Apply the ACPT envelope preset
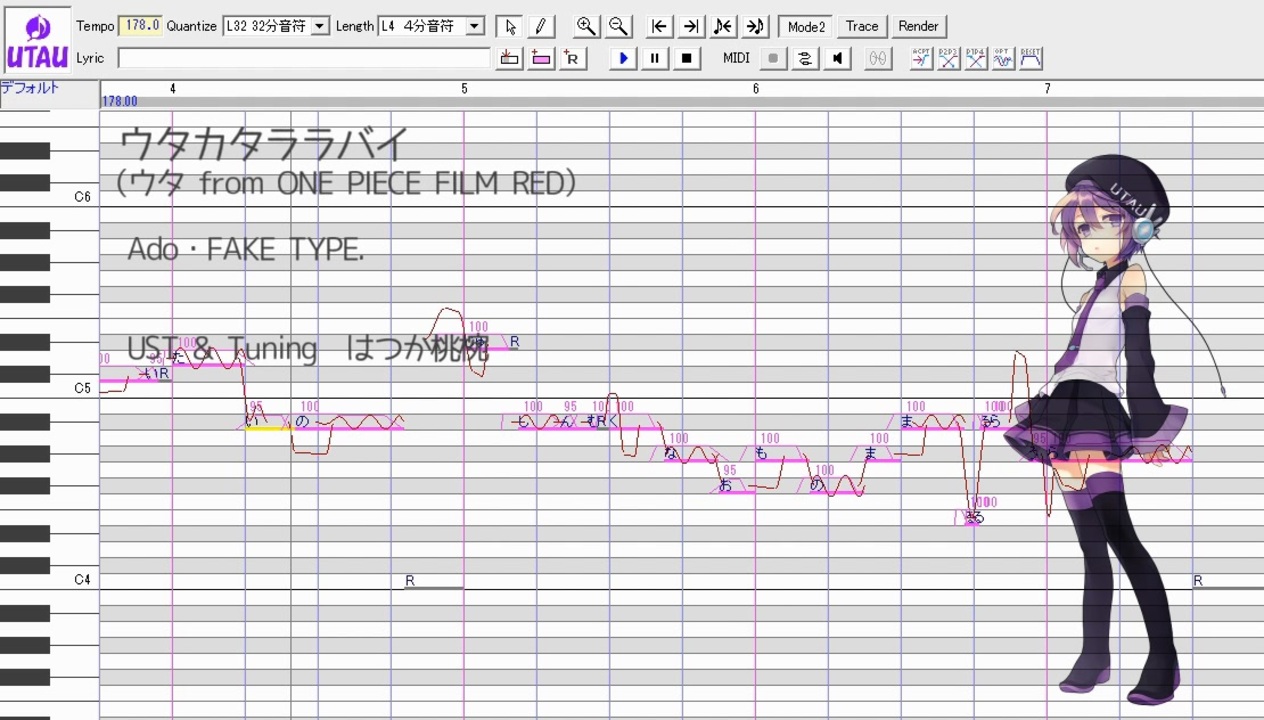 [921, 58]
